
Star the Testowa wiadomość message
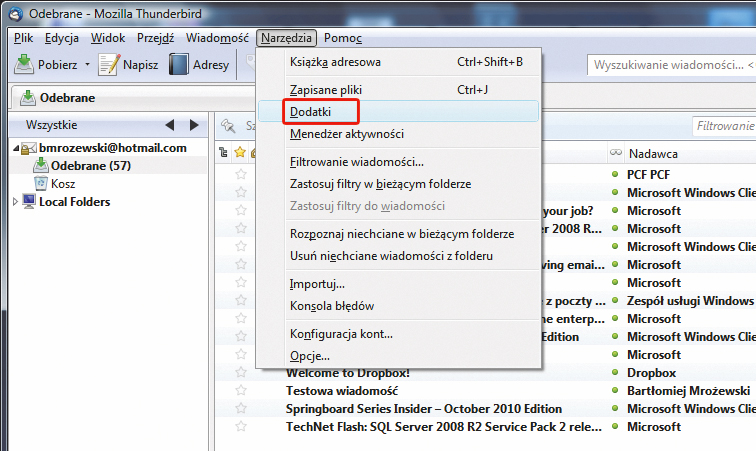240,391
